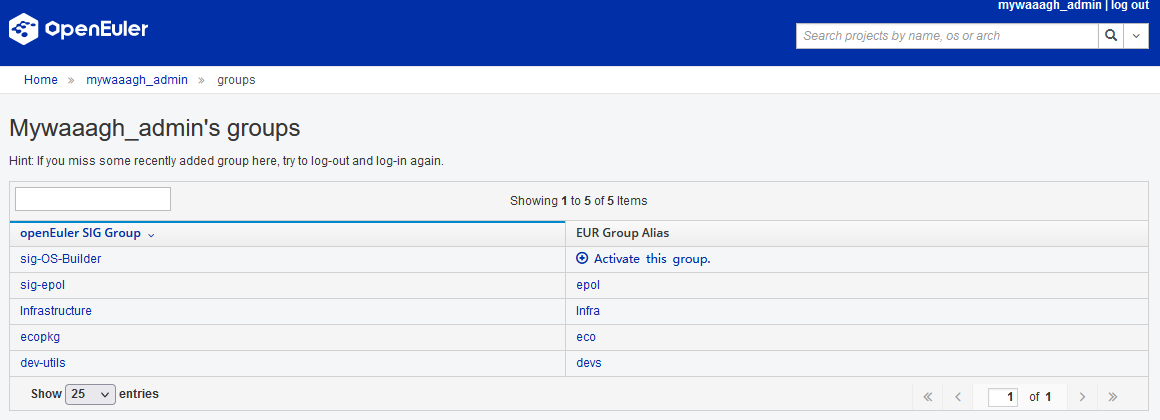Viewport: 1160px width, 420px height.
Task: Open the Show entries count dropdown
Action: 90,394
